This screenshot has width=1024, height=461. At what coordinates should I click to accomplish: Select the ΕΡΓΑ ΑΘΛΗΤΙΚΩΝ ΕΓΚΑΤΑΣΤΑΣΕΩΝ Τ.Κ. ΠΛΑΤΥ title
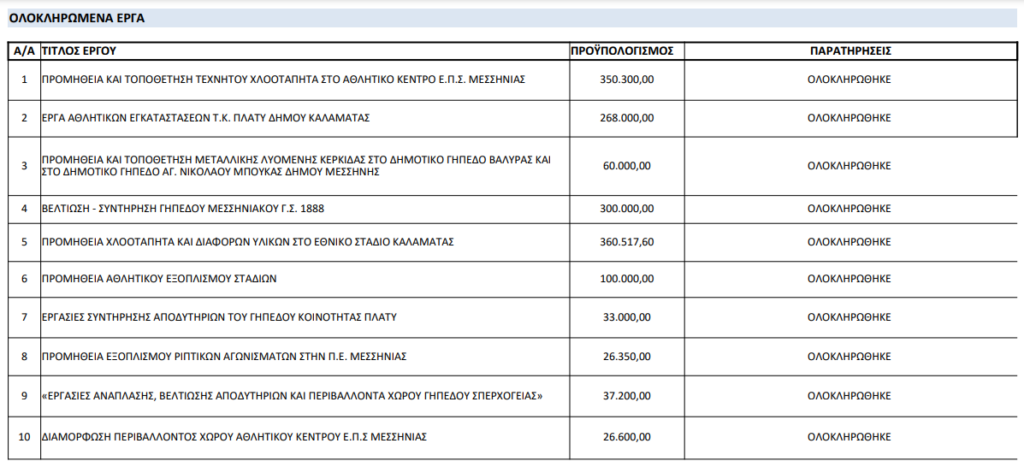pyautogui.click(x=206, y=118)
